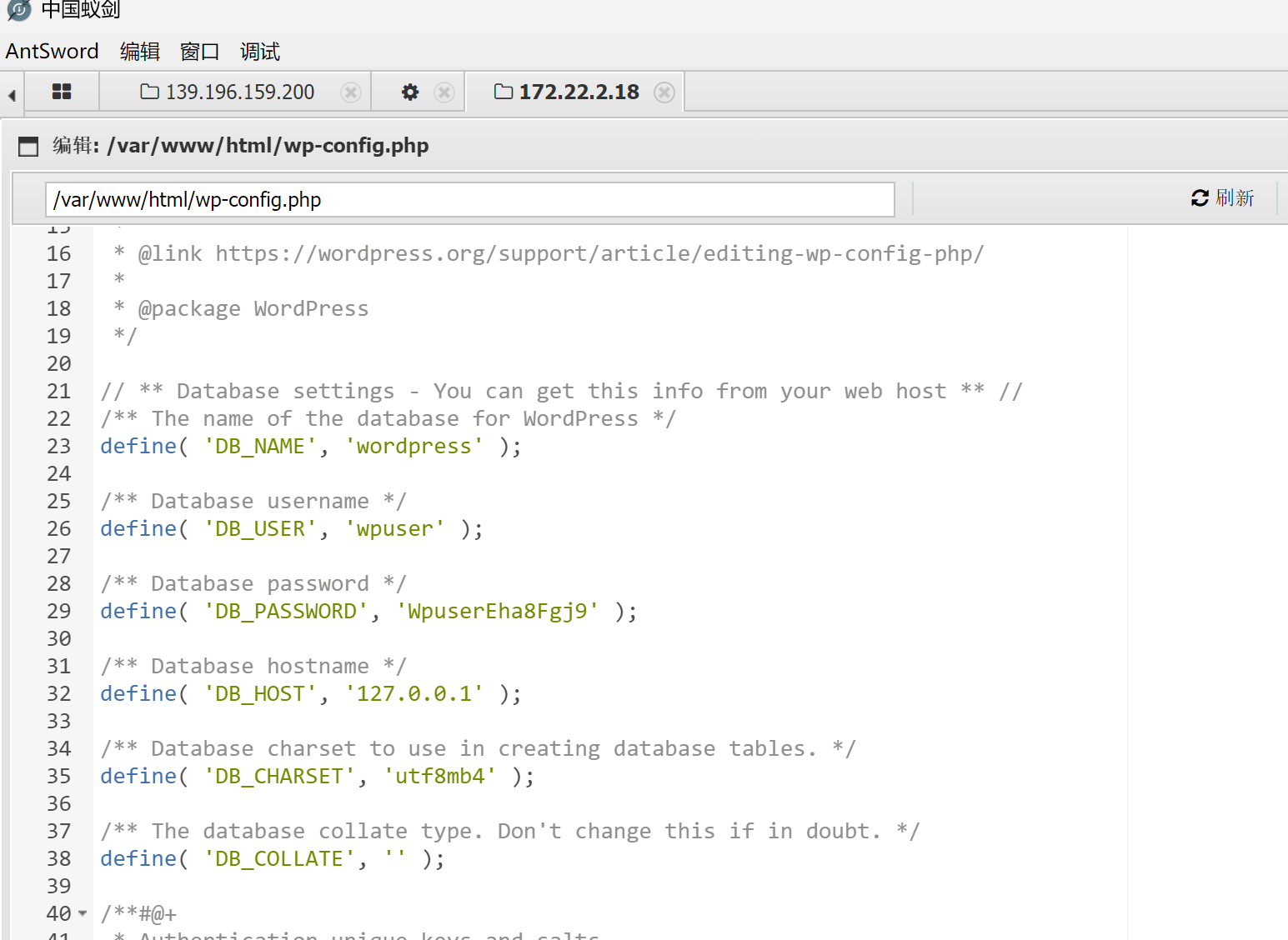Close the 172.22.2.18 tab
The image size is (1288, 940).
tap(664, 92)
